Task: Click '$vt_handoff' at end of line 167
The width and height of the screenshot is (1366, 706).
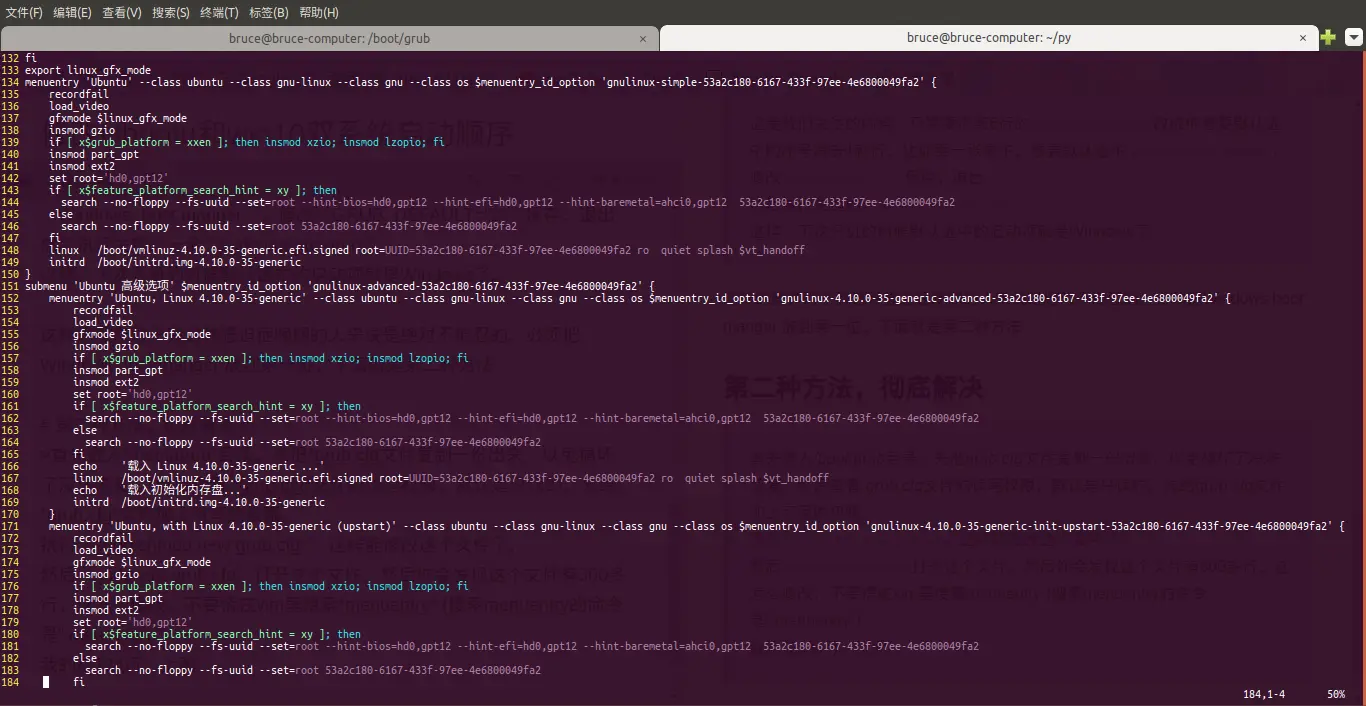Action: [796, 478]
